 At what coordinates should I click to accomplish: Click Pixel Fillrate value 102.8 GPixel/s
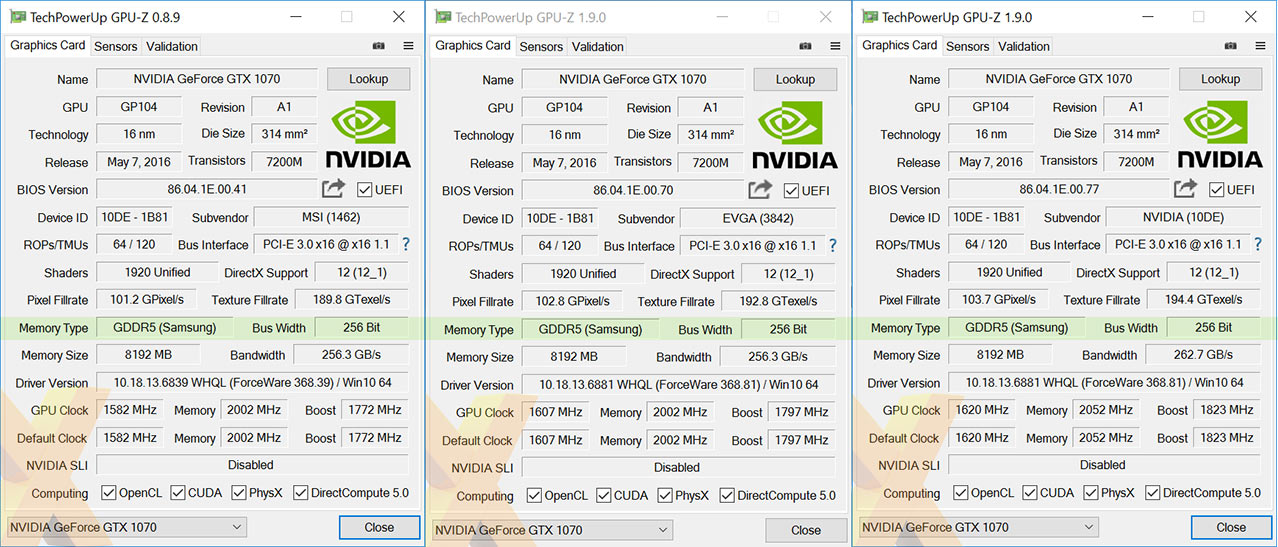573,301
